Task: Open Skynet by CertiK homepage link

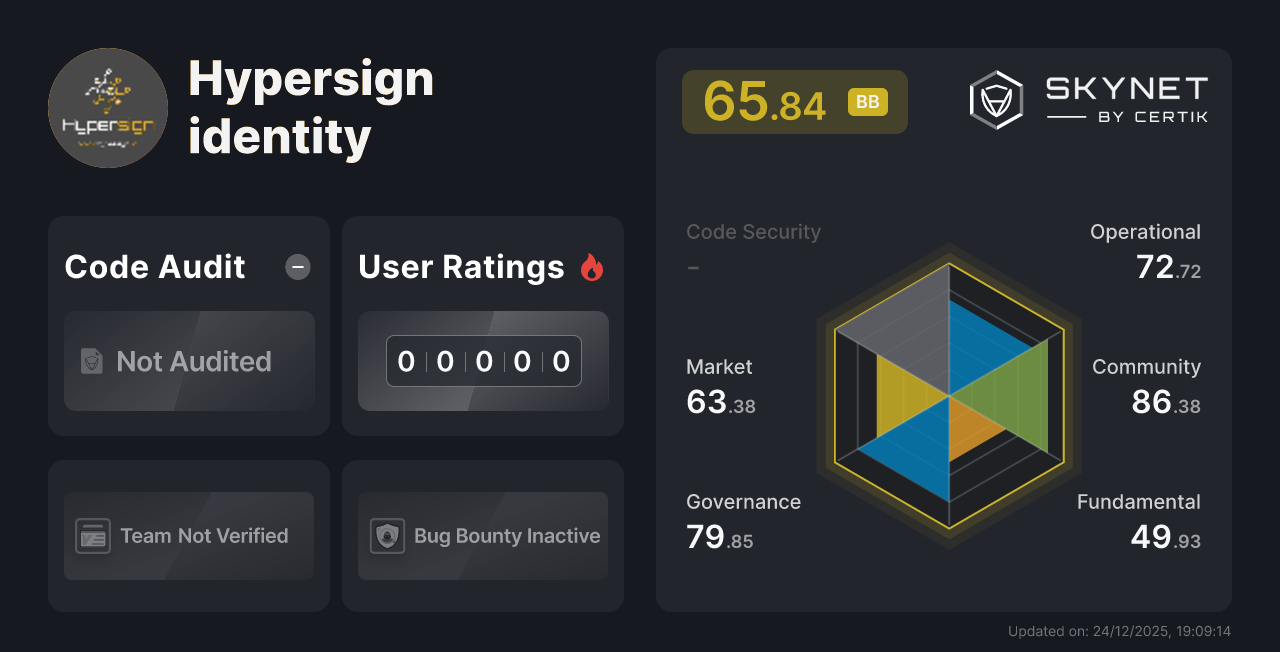Action: tap(1090, 98)
